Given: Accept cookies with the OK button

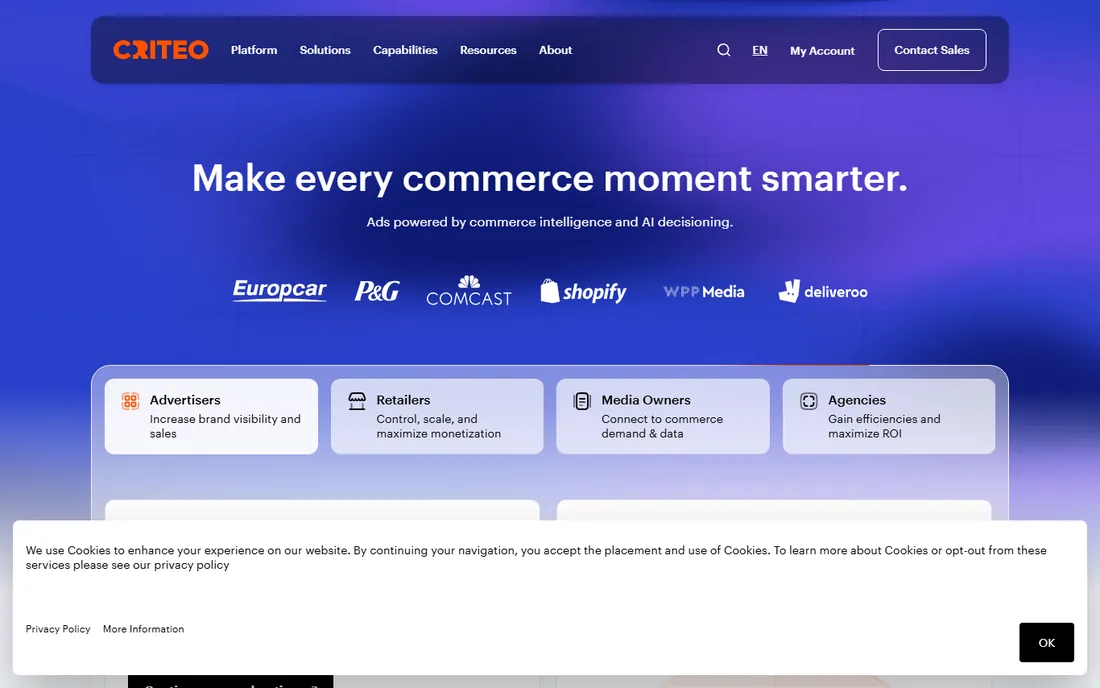Looking at the screenshot, I should pyautogui.click(x=1046, y=642).
